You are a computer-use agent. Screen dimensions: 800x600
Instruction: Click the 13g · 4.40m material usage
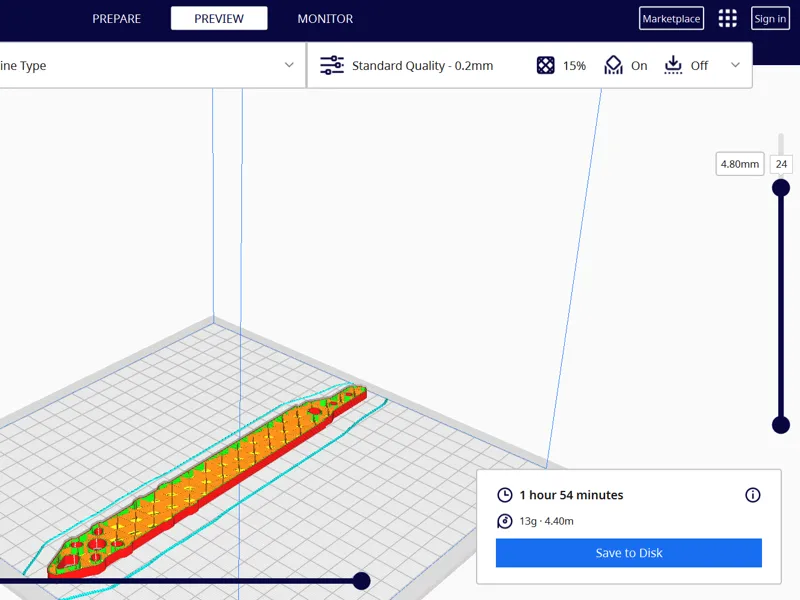pyautogui.click(x=546, y=521)
